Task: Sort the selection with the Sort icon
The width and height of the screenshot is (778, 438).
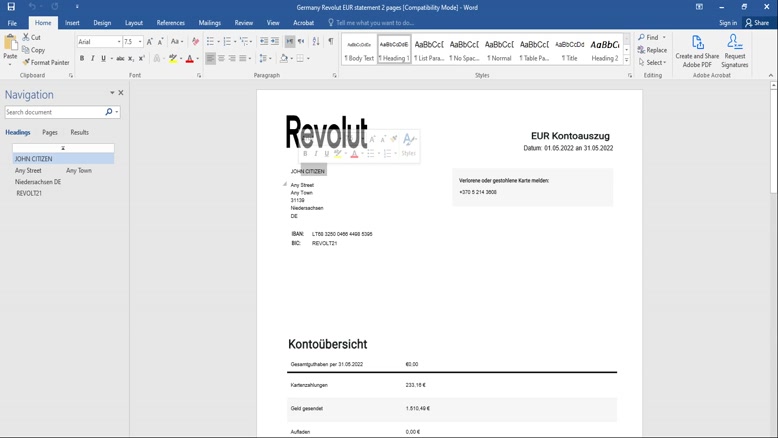Action: (x=316, y=42)
